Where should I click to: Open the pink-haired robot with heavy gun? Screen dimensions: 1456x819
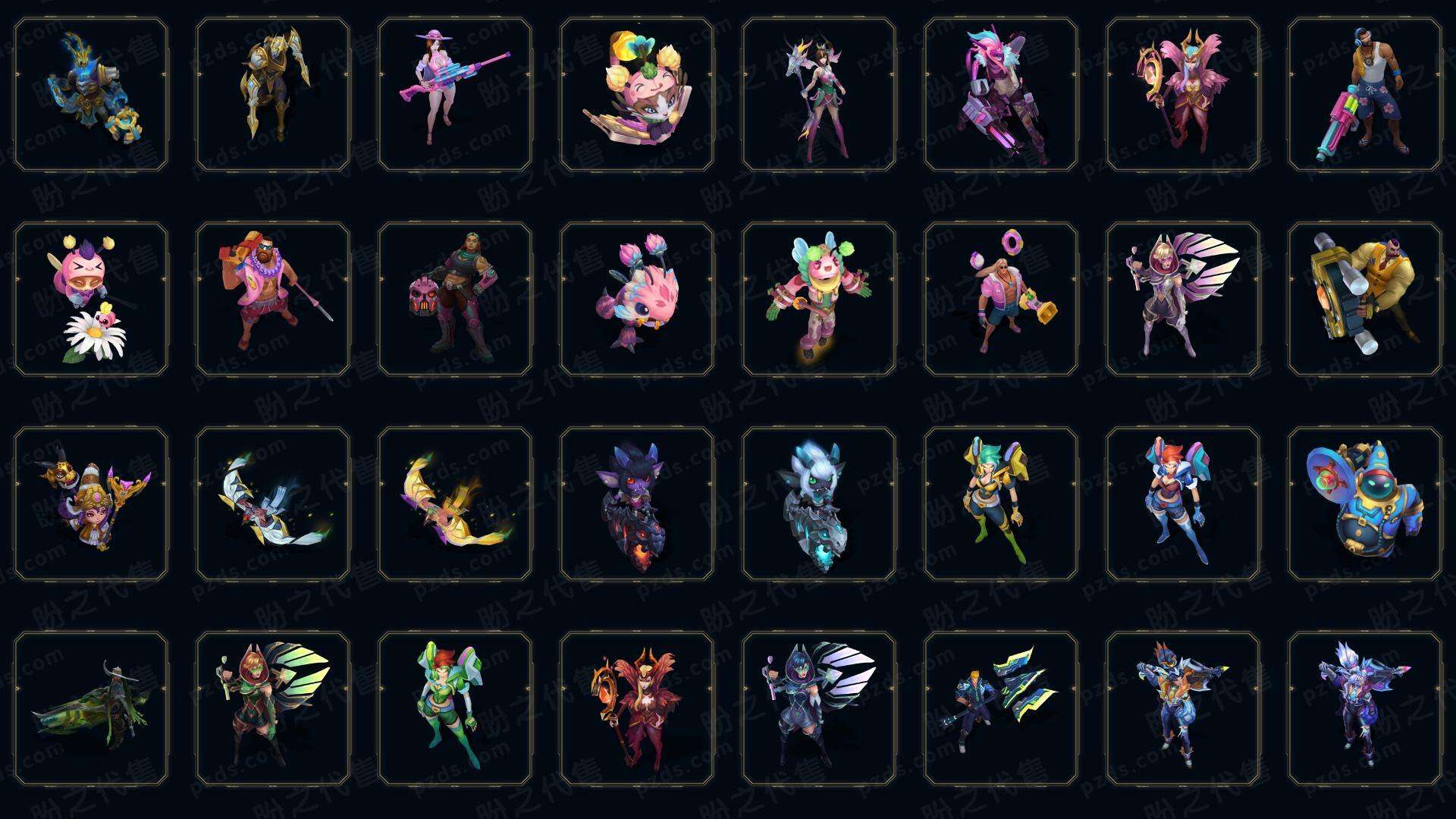pyautogui.click(x=1001, y=95)
